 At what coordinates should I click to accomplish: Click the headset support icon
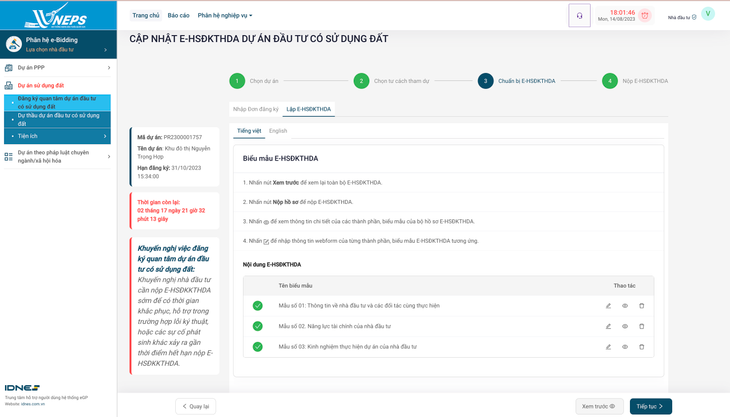[x=579, y=15]
